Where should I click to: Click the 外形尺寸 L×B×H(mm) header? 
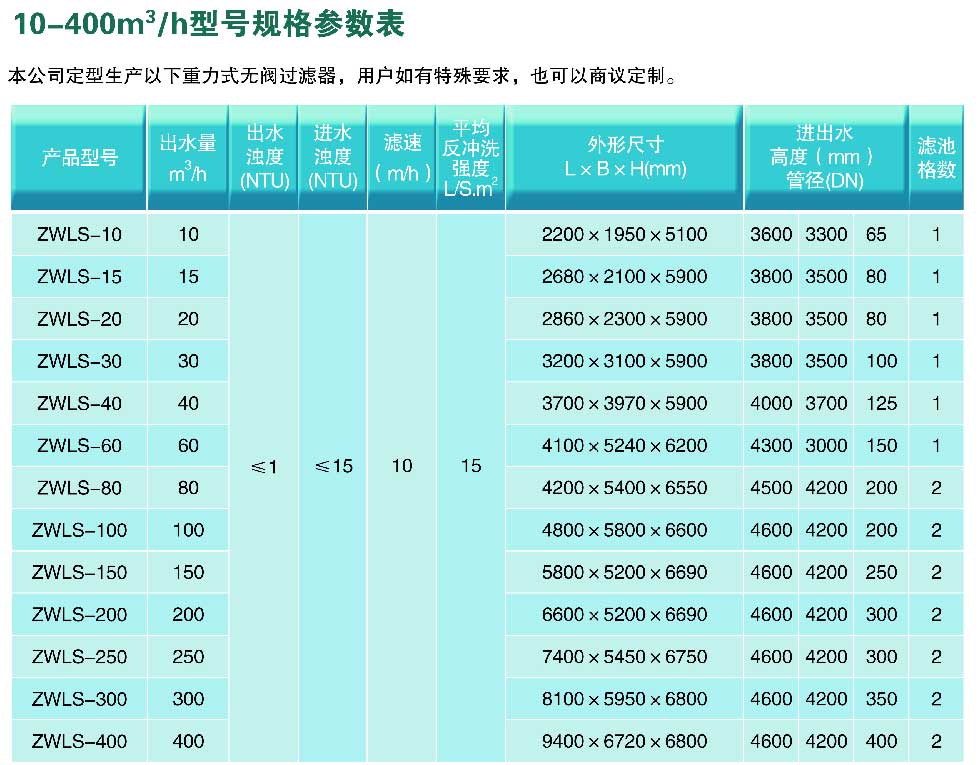[x=625, y=157]
